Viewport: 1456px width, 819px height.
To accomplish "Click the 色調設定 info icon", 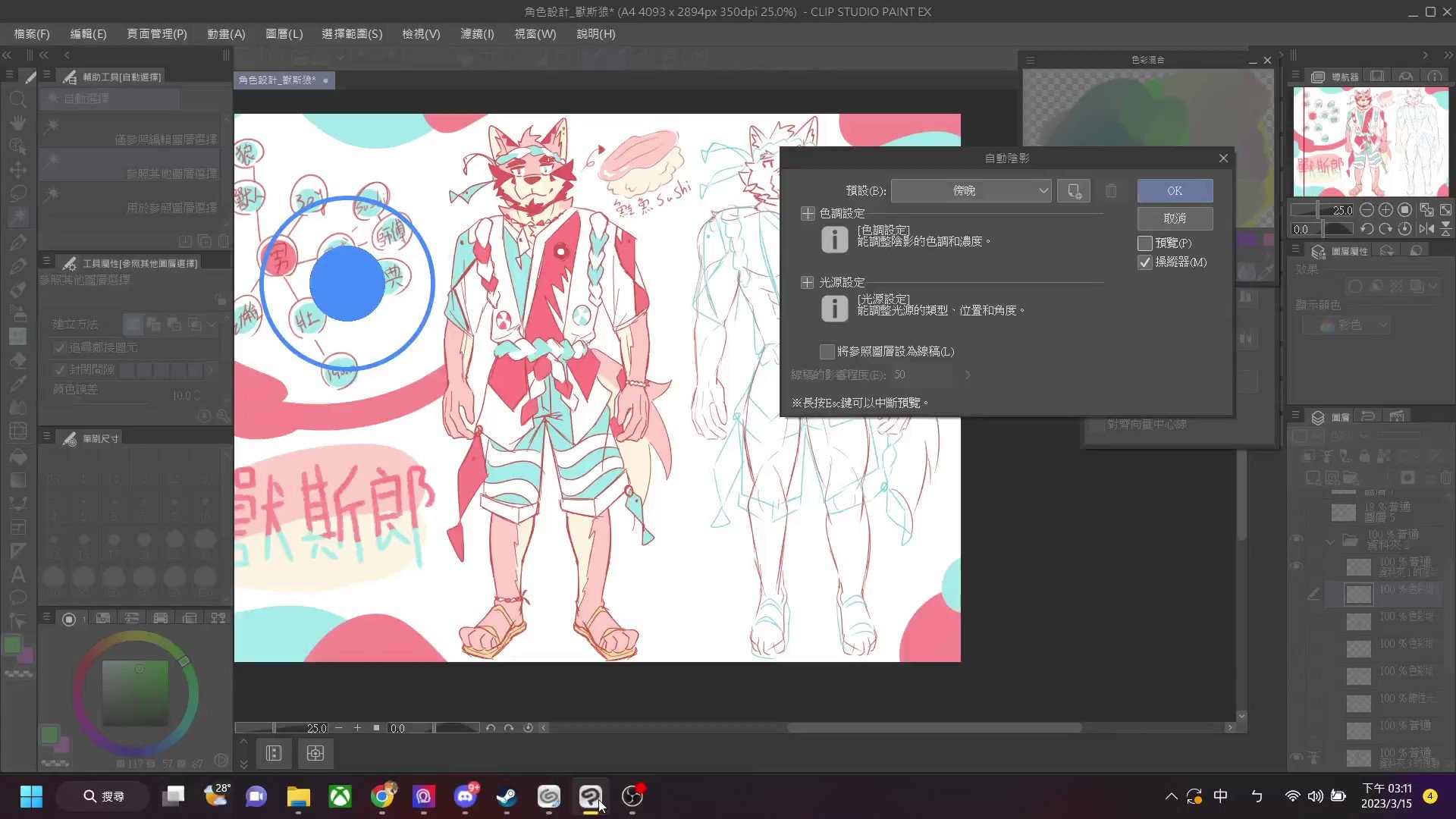I will [x=834, y=240].
